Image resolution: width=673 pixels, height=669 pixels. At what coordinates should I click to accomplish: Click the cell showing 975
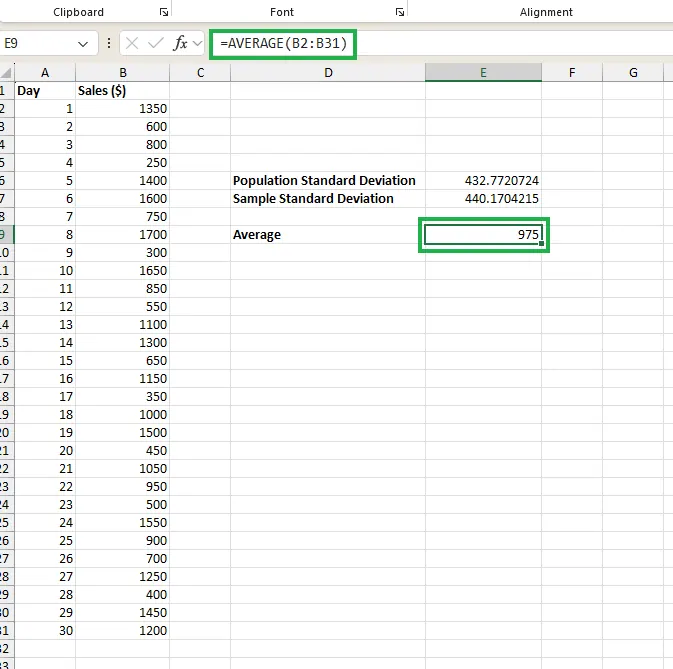point(483,235)
